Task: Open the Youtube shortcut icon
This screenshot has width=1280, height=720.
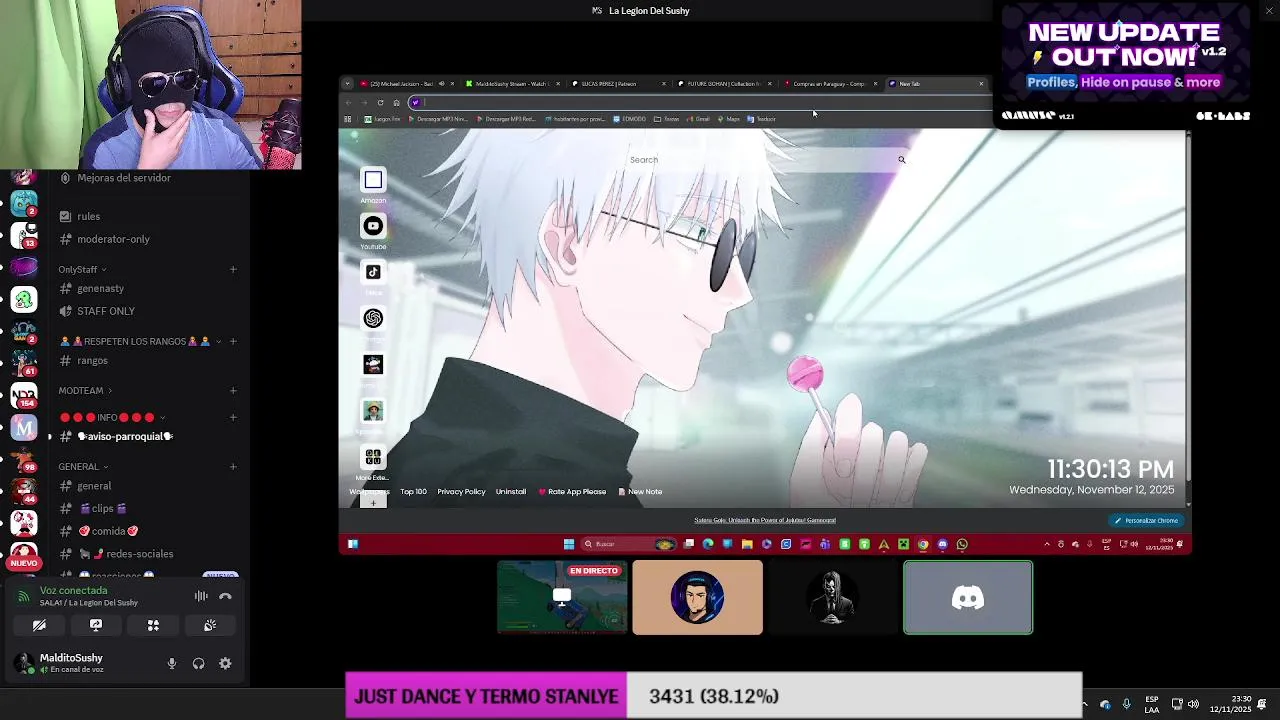Action: tap(373, 226)
